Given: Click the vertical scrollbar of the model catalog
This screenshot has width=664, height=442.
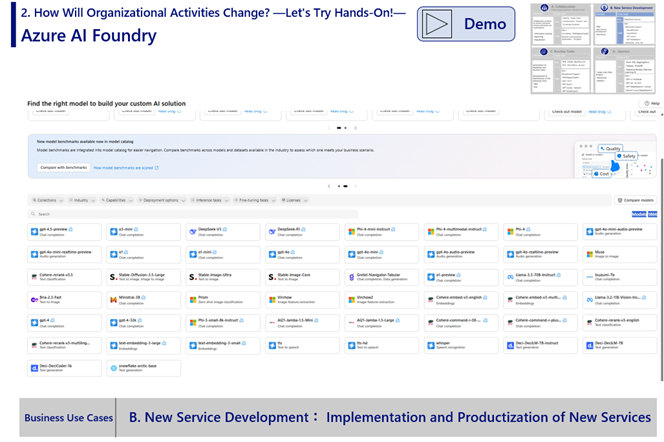Looking at the screenshot, I should coord(661,269).
